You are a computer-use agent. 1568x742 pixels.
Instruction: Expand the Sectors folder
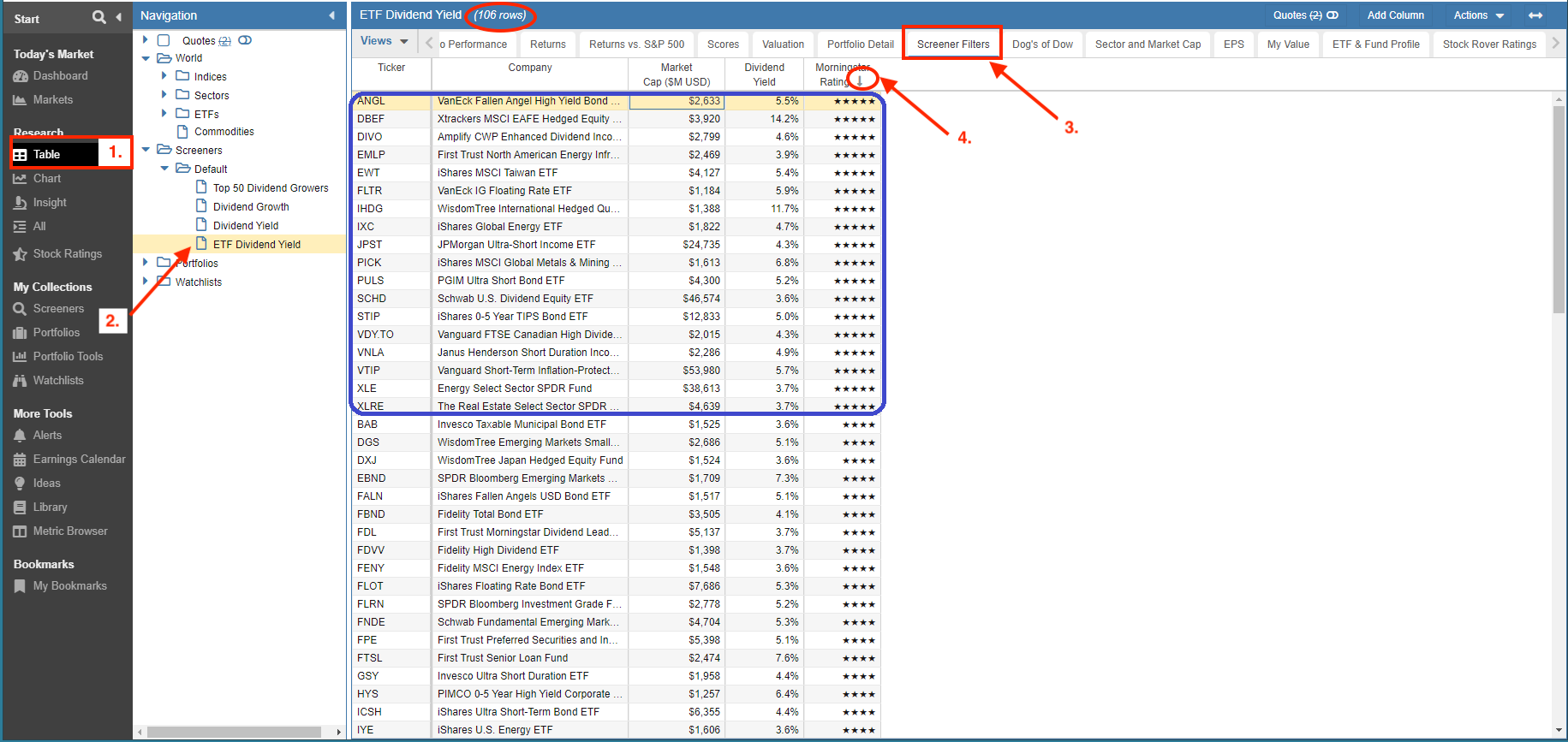coord(164,95)
